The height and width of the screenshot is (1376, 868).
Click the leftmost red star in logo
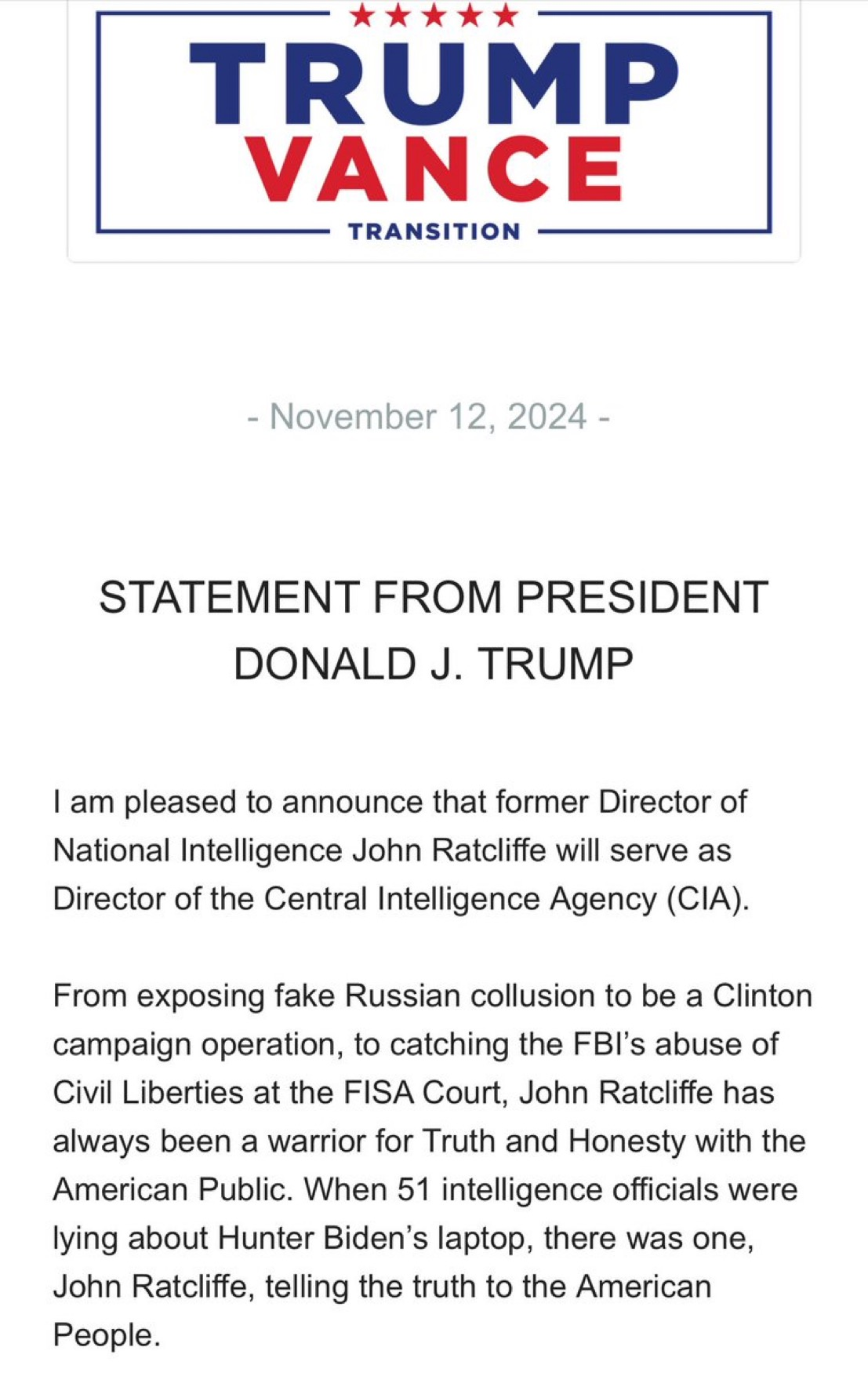point(361,15)
